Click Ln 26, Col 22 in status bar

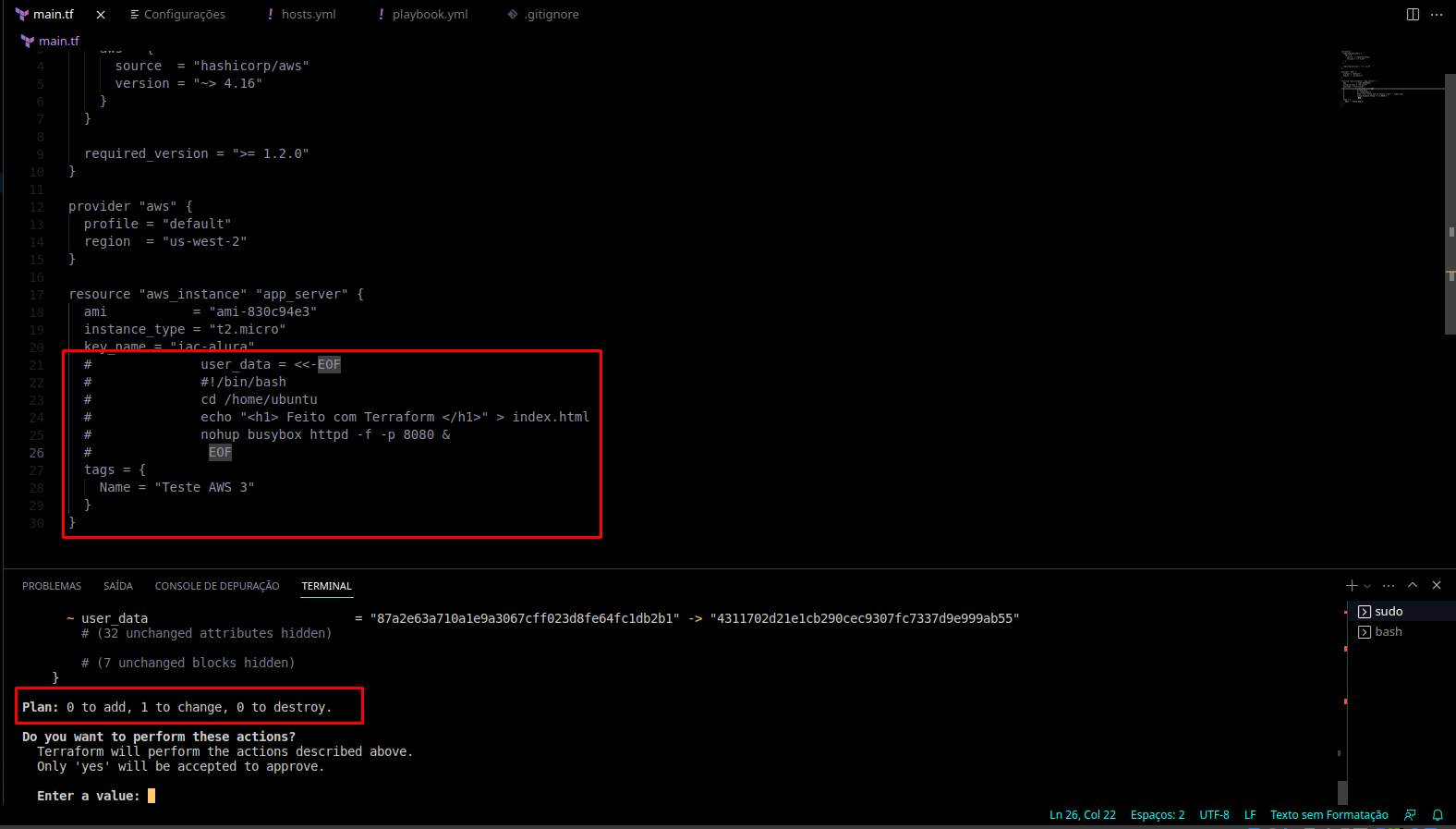[x=1083, y=815]
